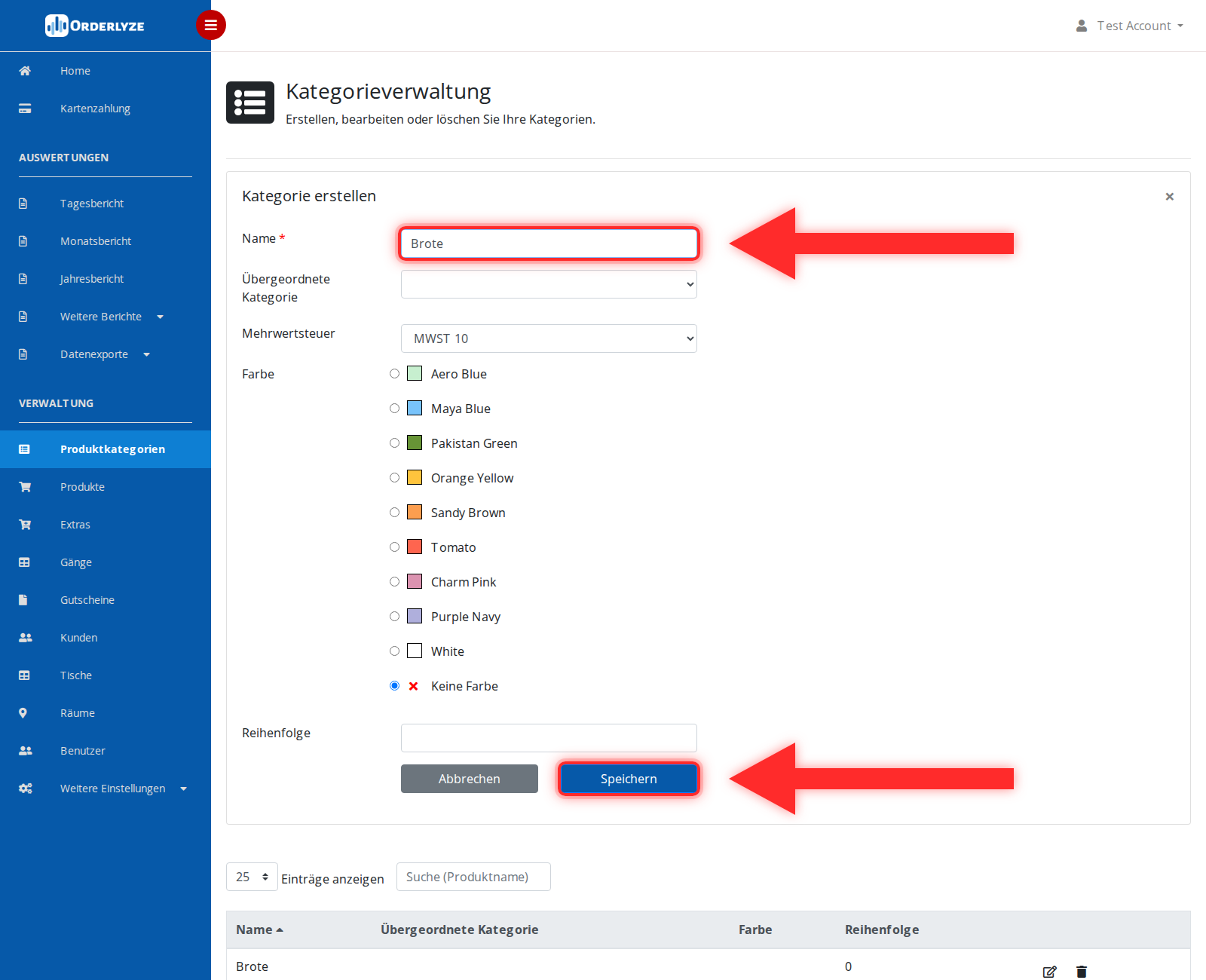Toggle the red hamburger sidebar button
Screen dimensions: 1206x980
coord(211,25)
